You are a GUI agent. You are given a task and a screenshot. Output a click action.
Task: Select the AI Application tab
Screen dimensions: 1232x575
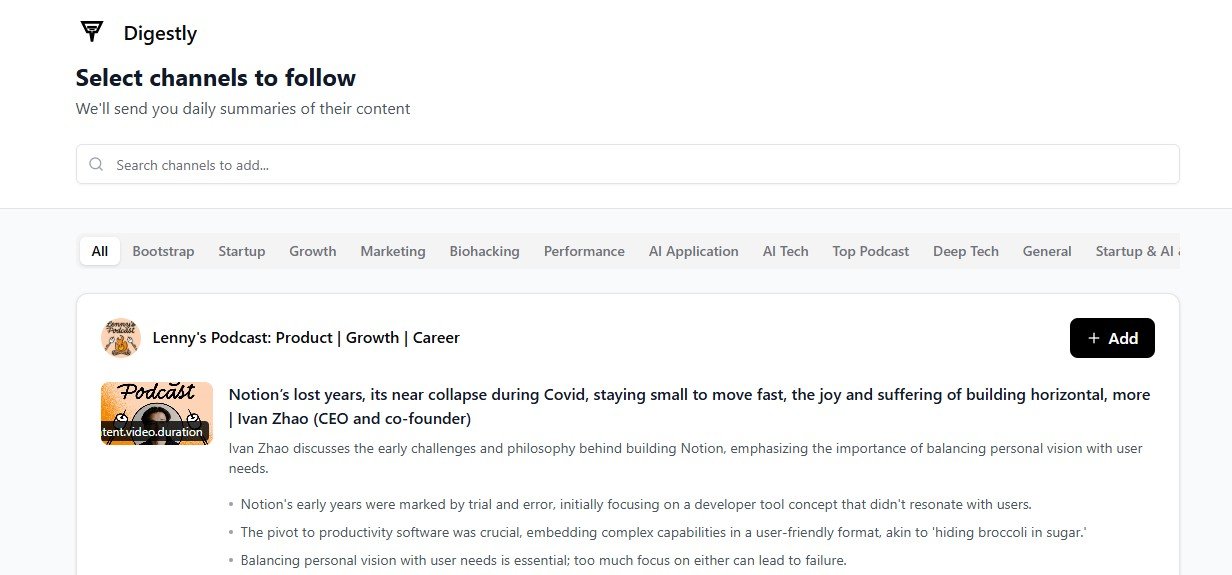click(693, 251)
